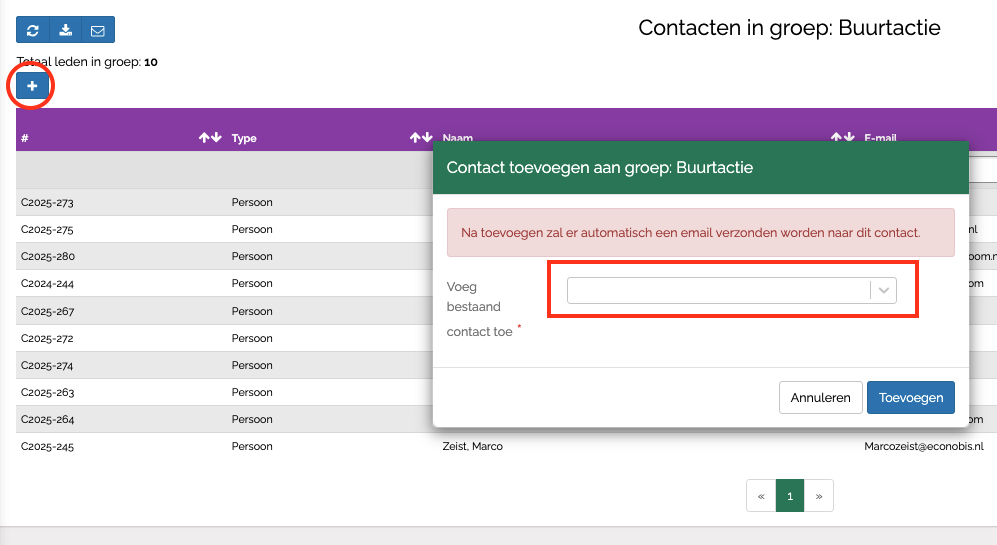Click the # column header
The image size is (997, 545).
point(25,138)
